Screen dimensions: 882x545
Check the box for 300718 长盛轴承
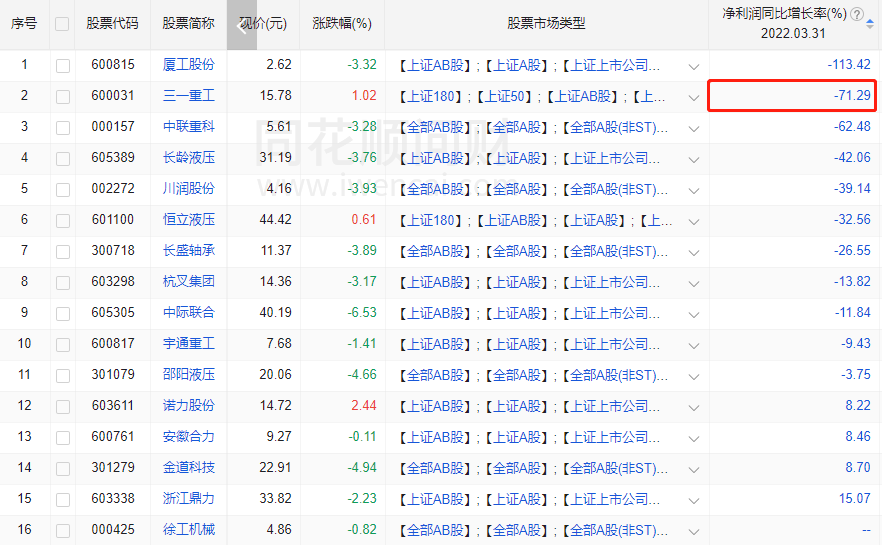63,251
